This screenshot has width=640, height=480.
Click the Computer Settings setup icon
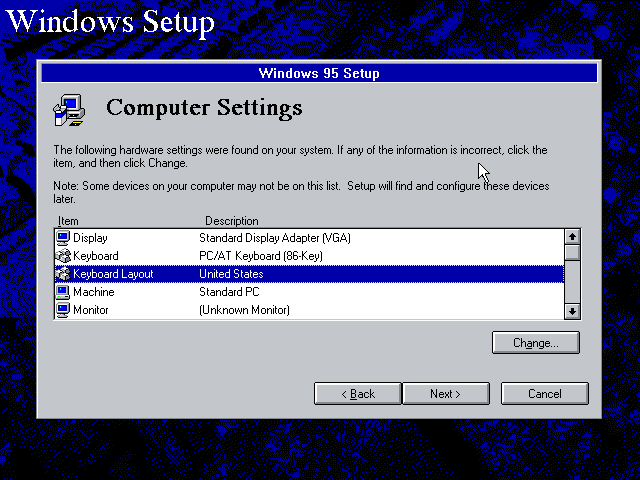tap(69, 110)
